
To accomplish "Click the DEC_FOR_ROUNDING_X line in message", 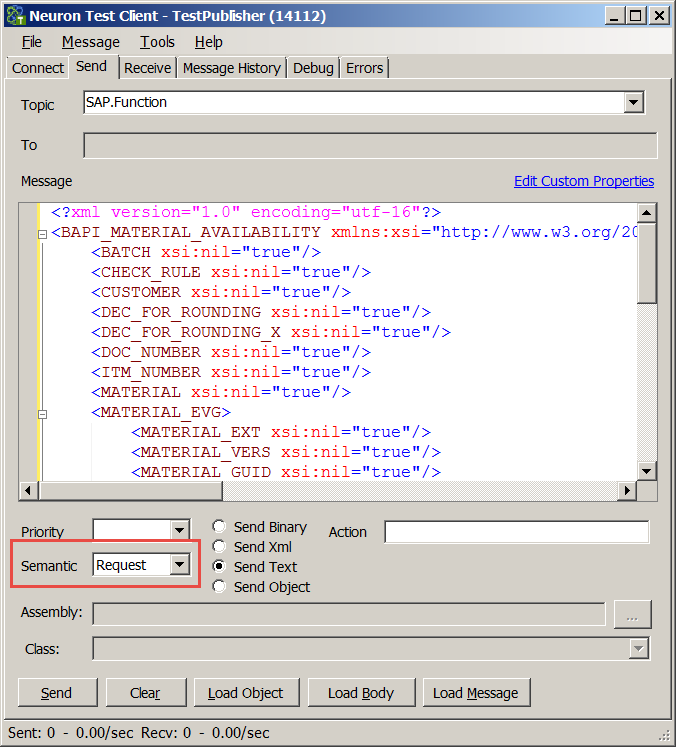I will (x=271, y=332).
